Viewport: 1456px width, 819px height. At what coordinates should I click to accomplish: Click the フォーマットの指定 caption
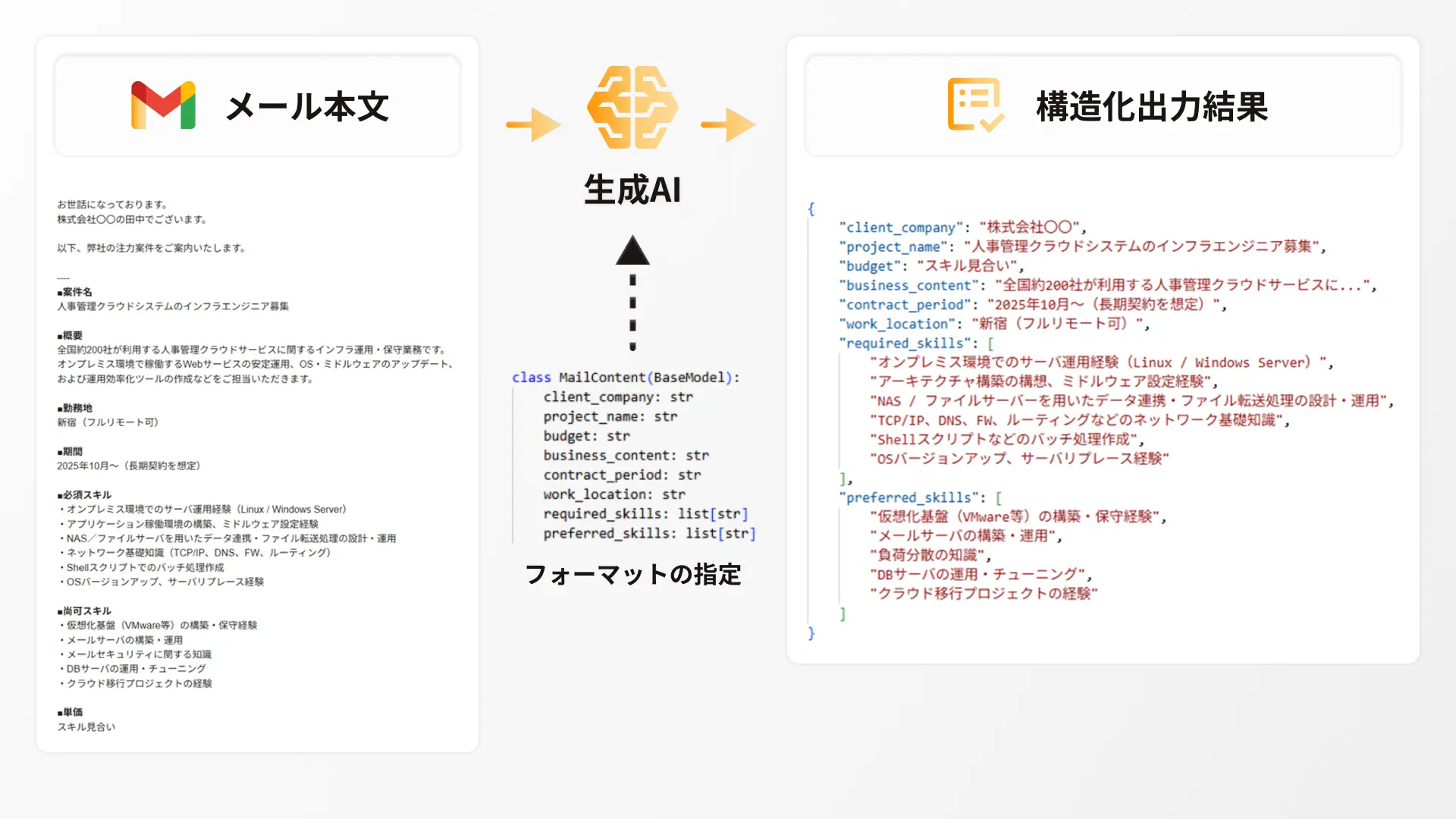pyautogui.click(x=632, y=574)
